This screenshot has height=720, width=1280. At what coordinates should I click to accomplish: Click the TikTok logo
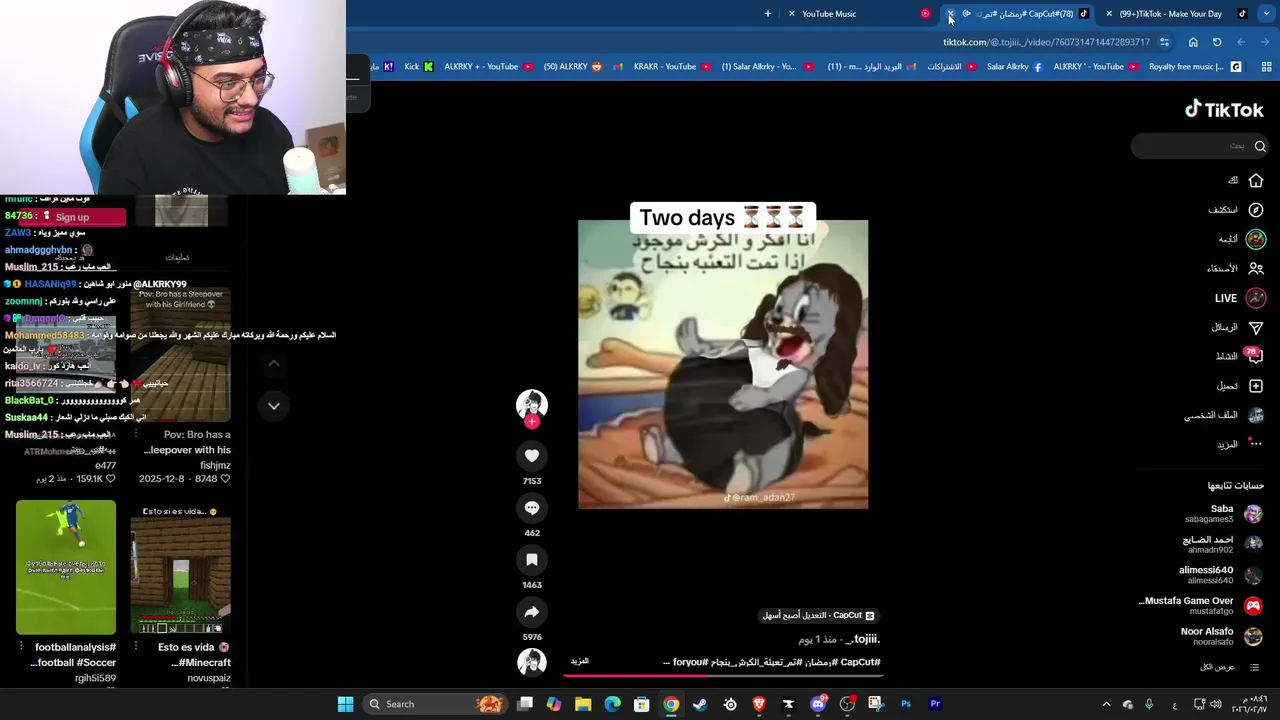point(1224,110)
